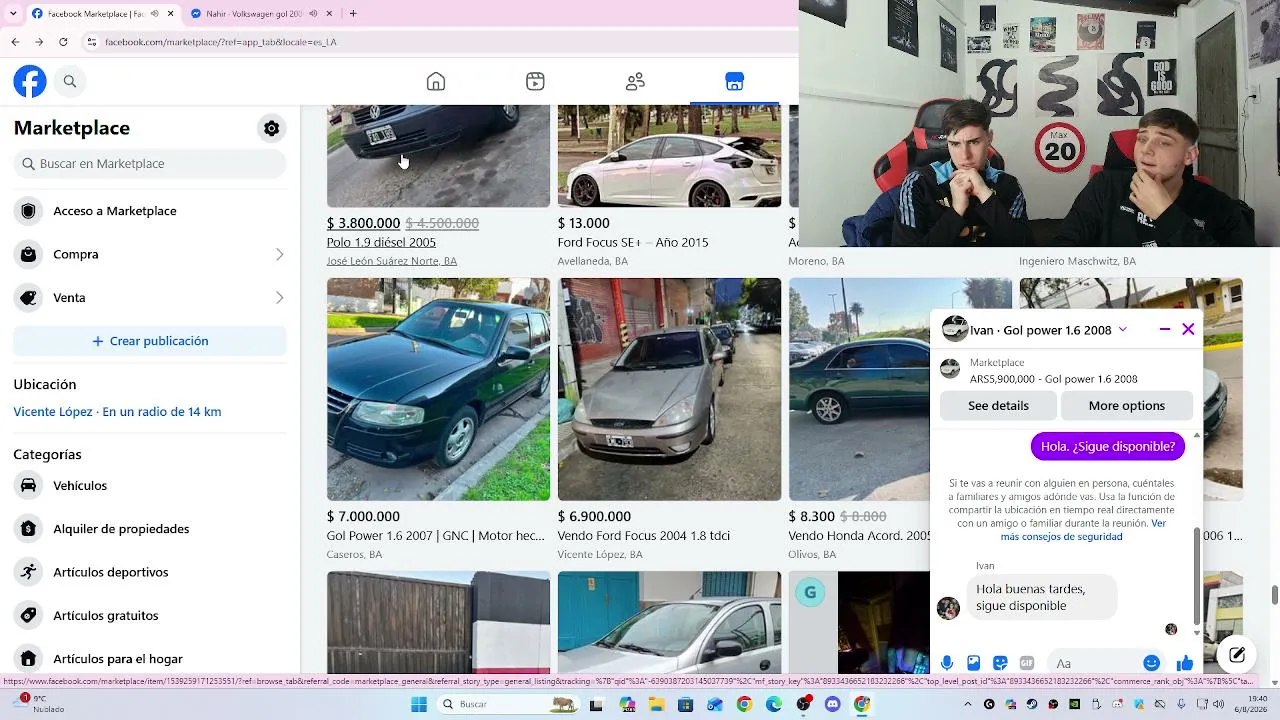This screenshot has height=720, width=1280.
Task: Open the Vendo Honda Accord listing title
Action: [x=859, y=536]
